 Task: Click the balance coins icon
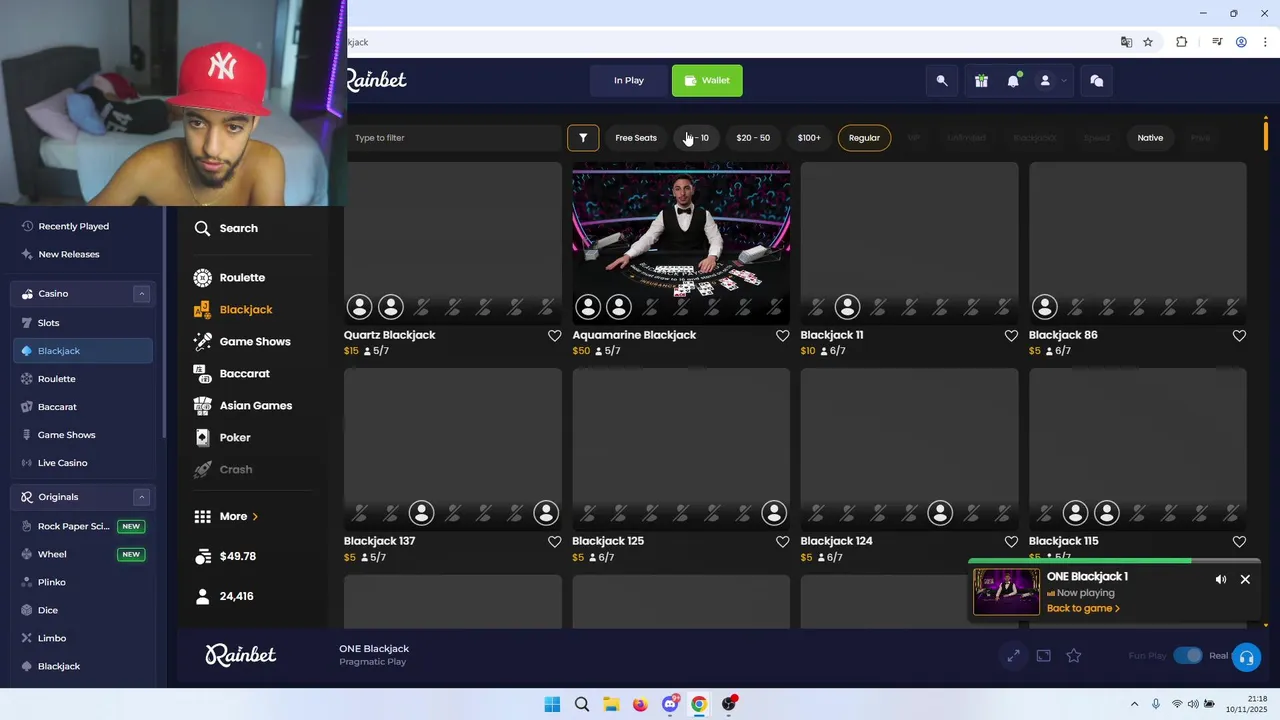202,556
